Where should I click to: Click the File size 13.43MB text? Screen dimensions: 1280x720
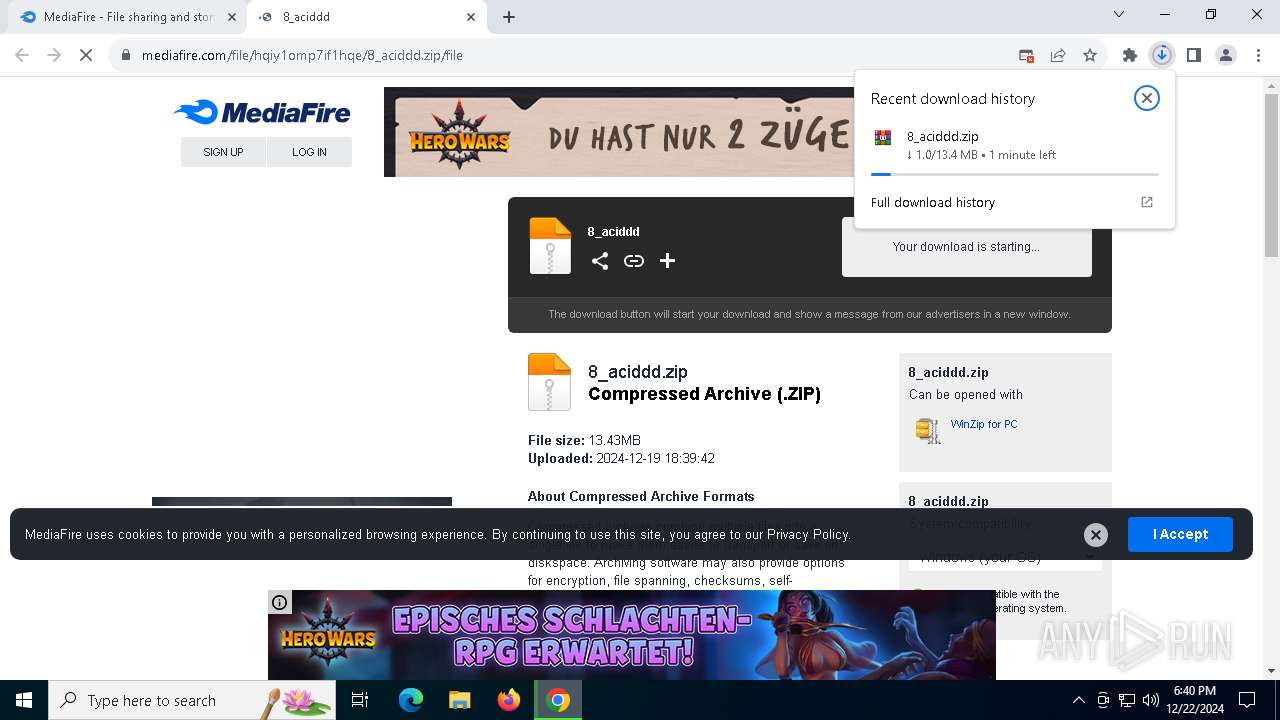(x=584, y=440)
